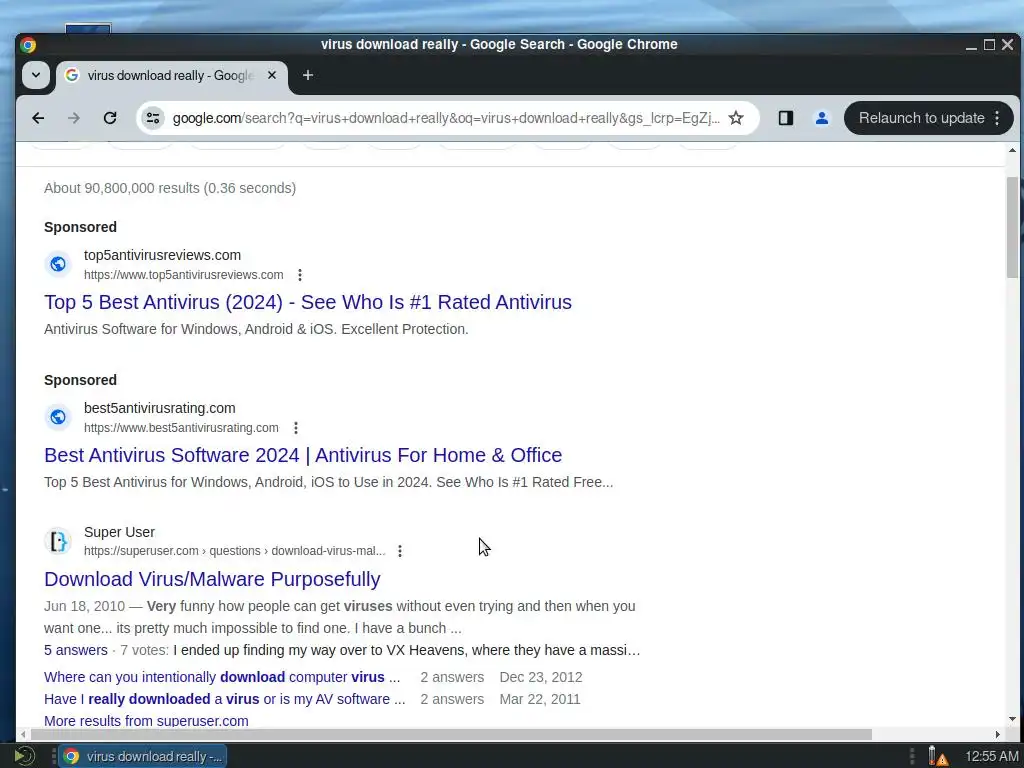Click the https://www.top5antivirusreviews.com URL text

pyautogui.click(x=184, y=275)
